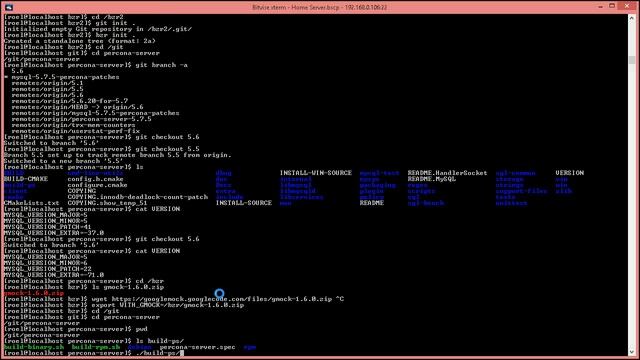Click 'COPYING.innodb-deadlock-count-patch' file name
The height and width of the screenshot is (360, 640).
click(x=138, y=197)
